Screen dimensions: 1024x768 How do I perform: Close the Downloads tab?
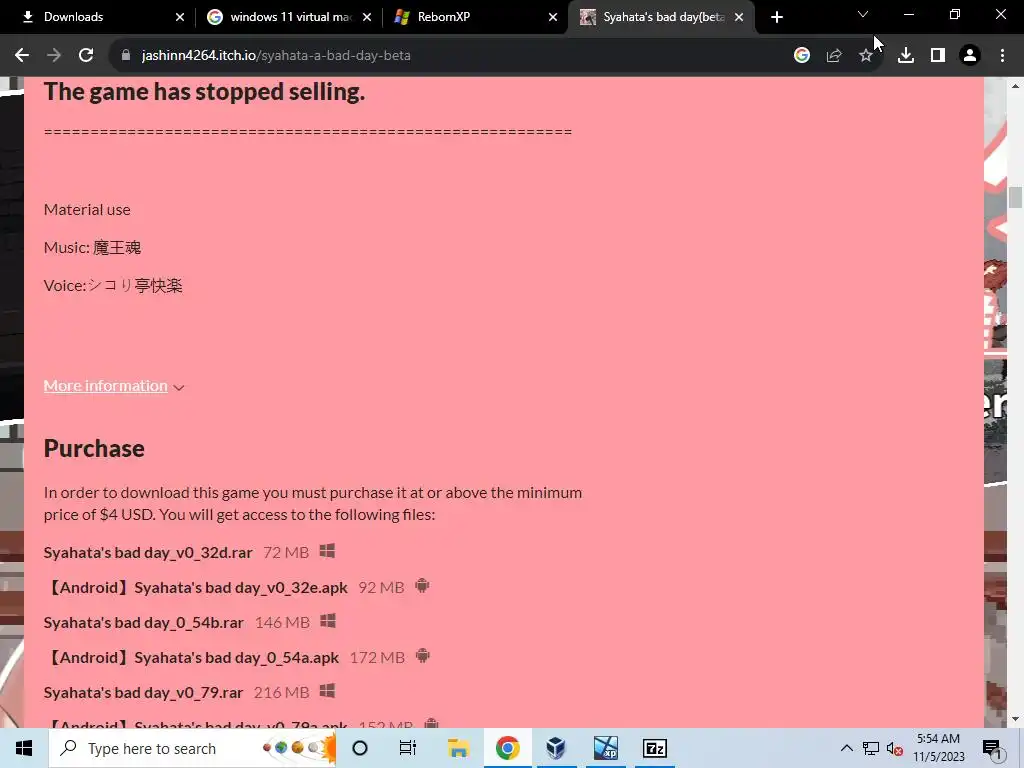[x=180, y=17]
